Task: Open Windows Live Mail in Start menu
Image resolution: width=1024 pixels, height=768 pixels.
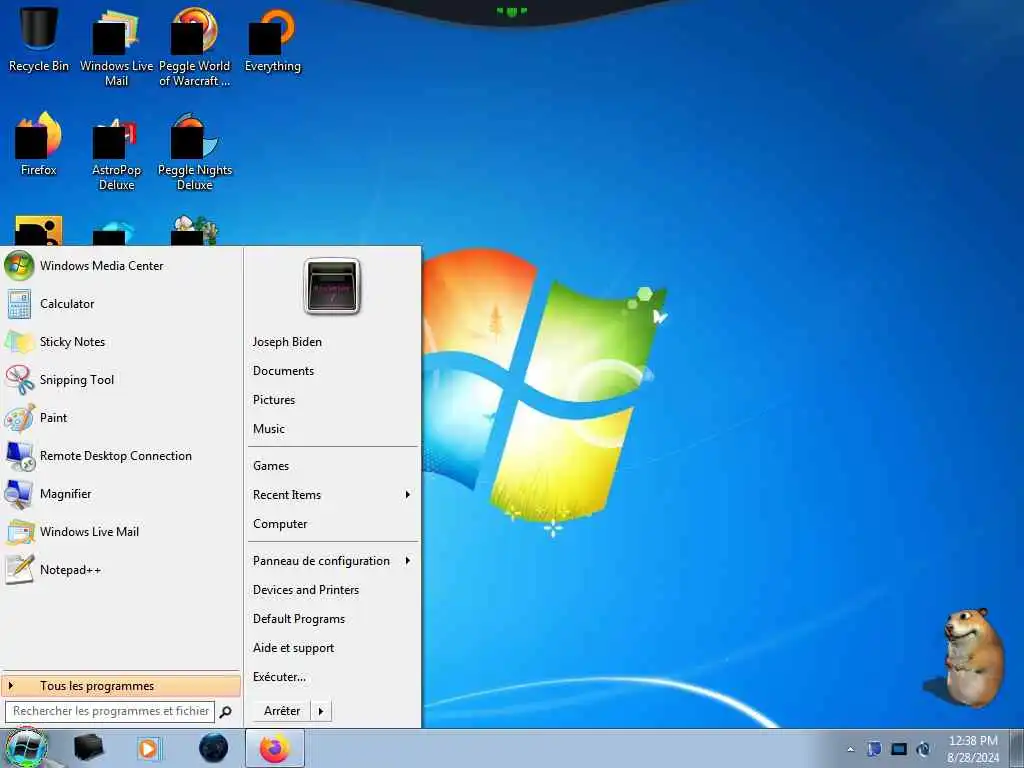Action: tap(121, 532)
